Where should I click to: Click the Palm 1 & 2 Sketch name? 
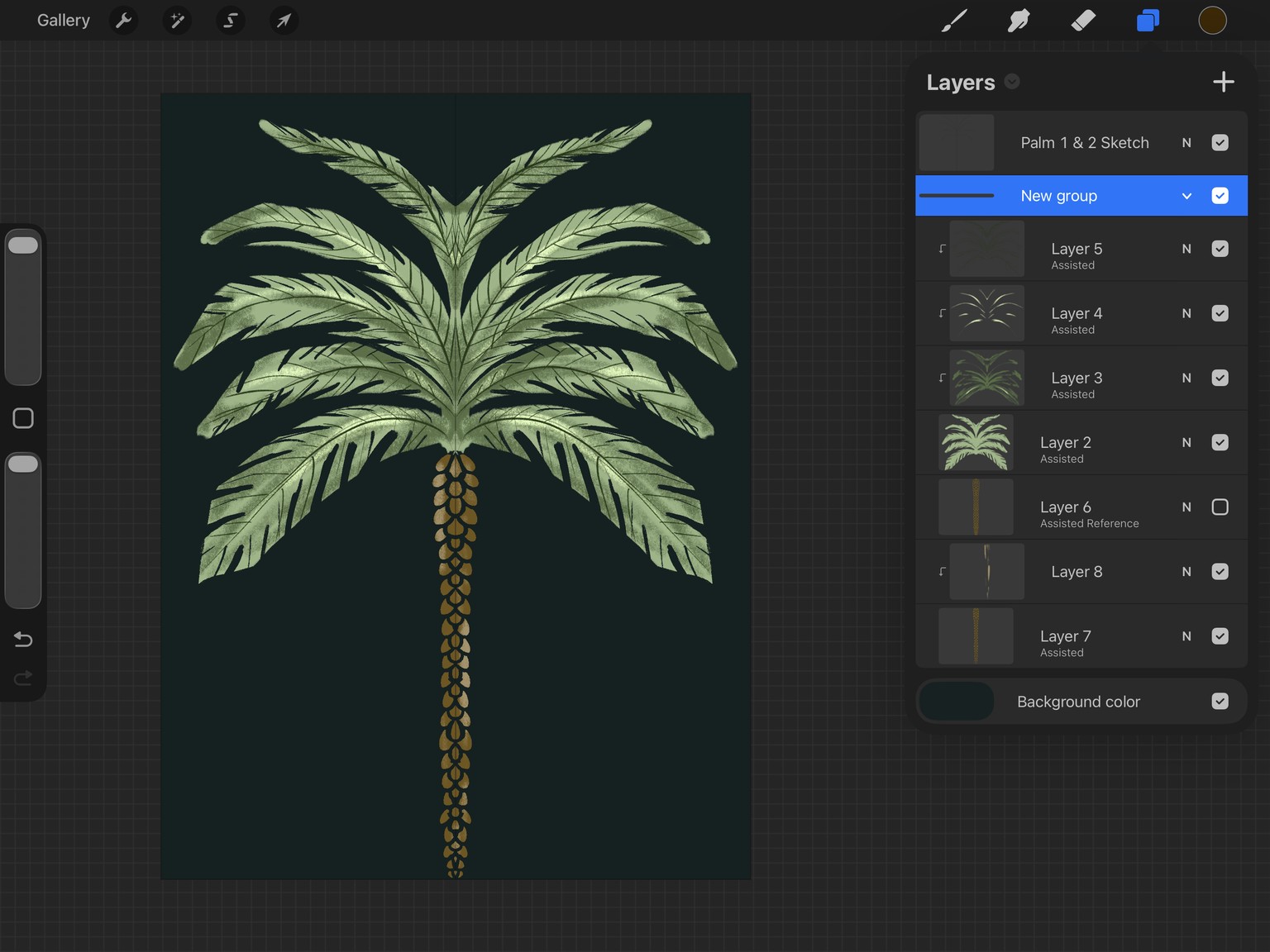(1085, 143)
